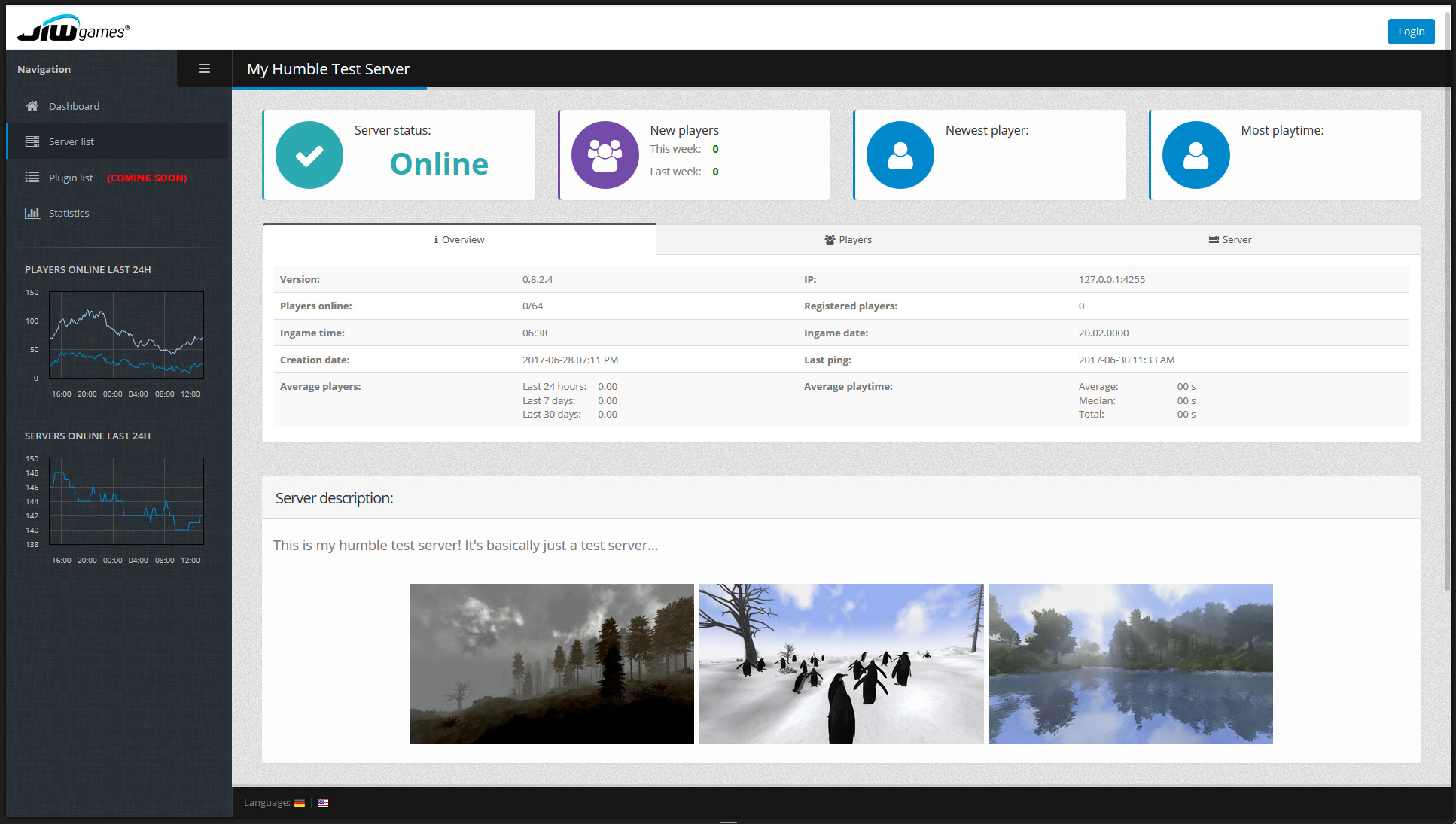1456x824 pixels.
Task: Switch to the Players tab
Action: click(848, 239)
